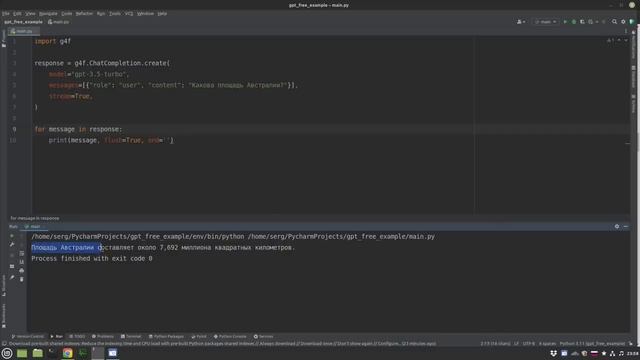Image resolution: width=640 pixels, height=360 pixels.
Task: Open the View menu
Action: (30, 13)
